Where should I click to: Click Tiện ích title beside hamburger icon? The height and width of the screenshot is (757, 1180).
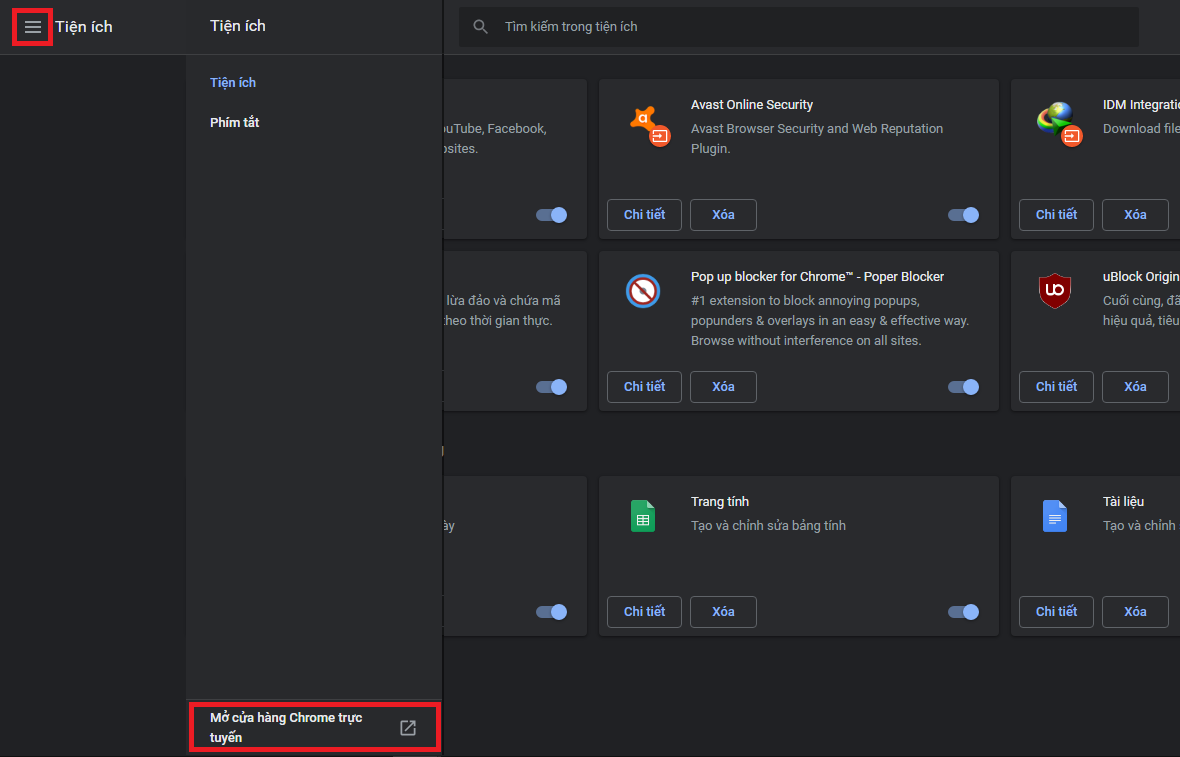(x=84, y=27)
